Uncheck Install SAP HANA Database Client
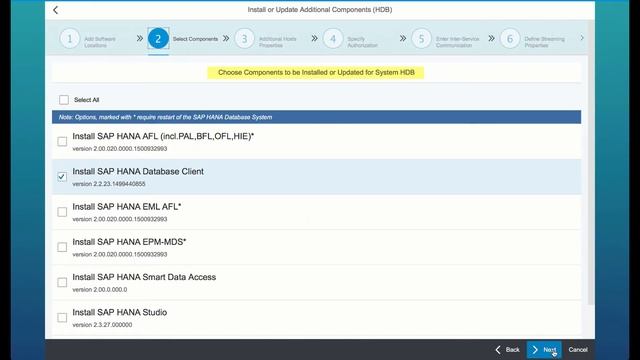The width and height of the screenshot is (640, 360). (x=62, y=177)
